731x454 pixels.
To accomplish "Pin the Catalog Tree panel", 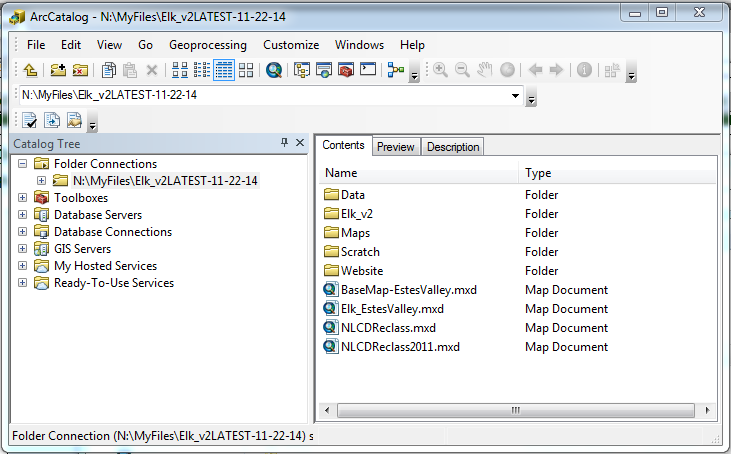I will (x=284, y=143).
